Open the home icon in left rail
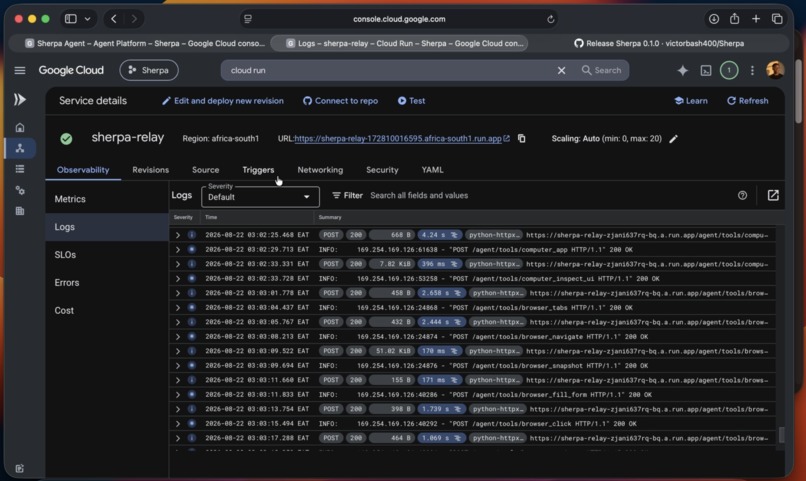The height and width of the screenshot is (481, 806). 20,127
